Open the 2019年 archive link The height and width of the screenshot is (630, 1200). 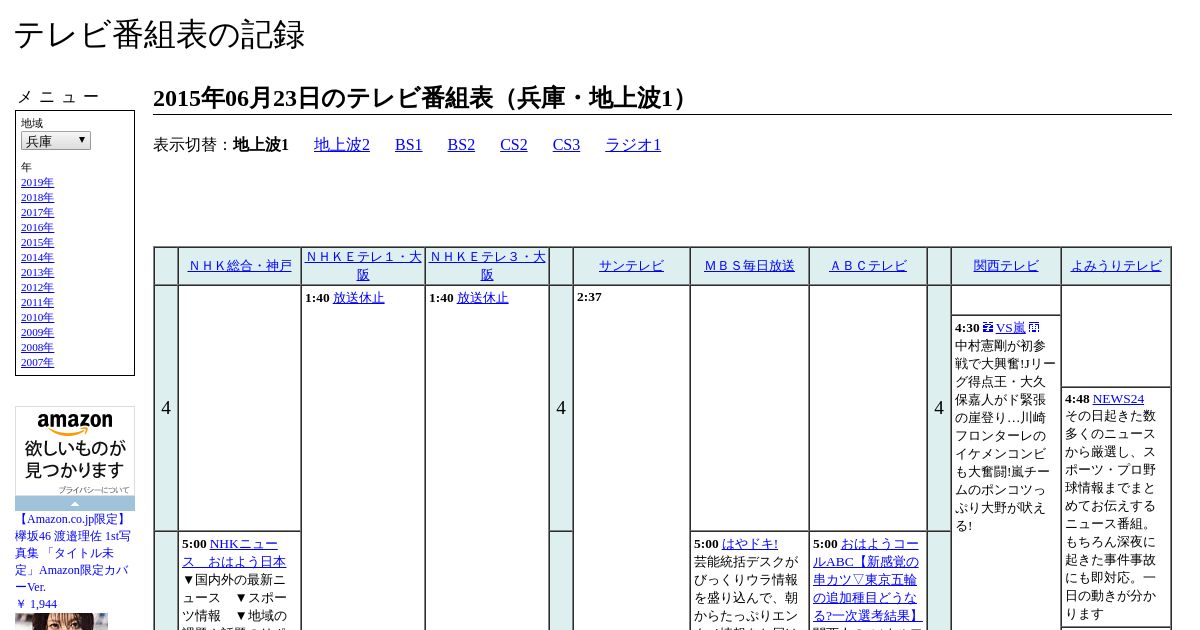[x=37, y=183]
